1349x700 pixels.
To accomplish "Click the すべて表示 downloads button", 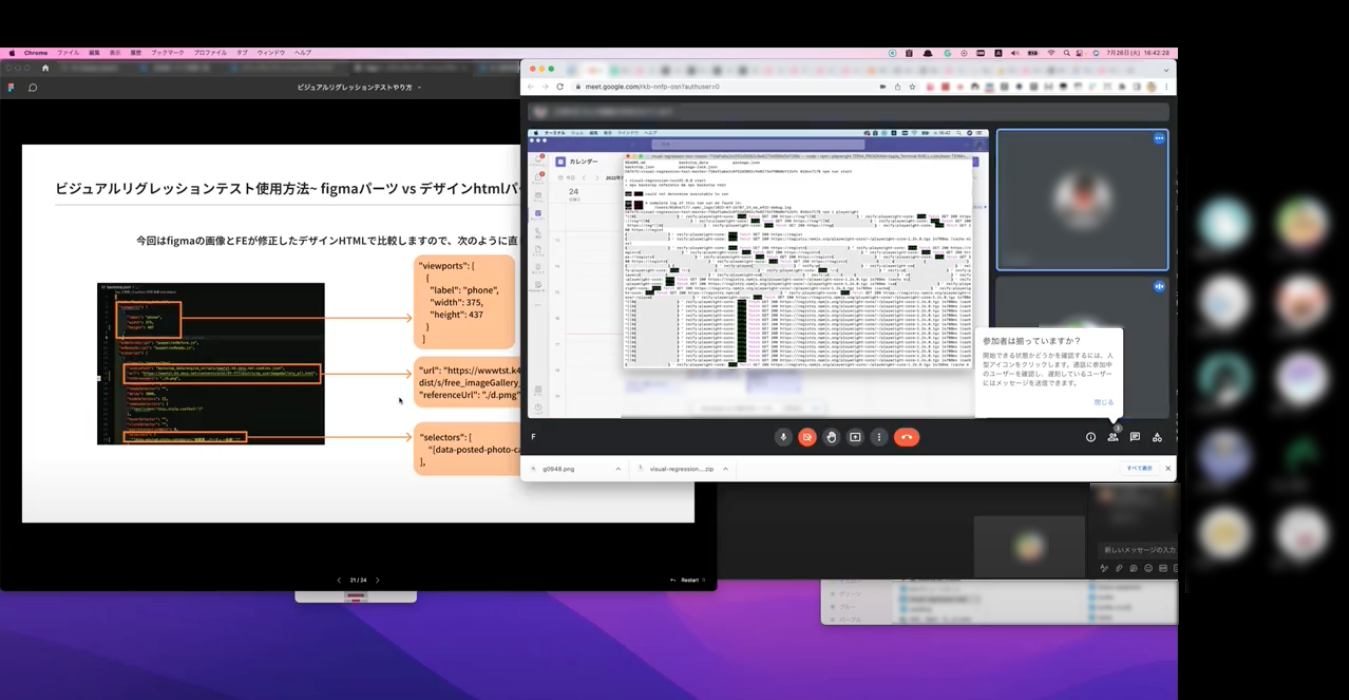I will [1140, 468].
